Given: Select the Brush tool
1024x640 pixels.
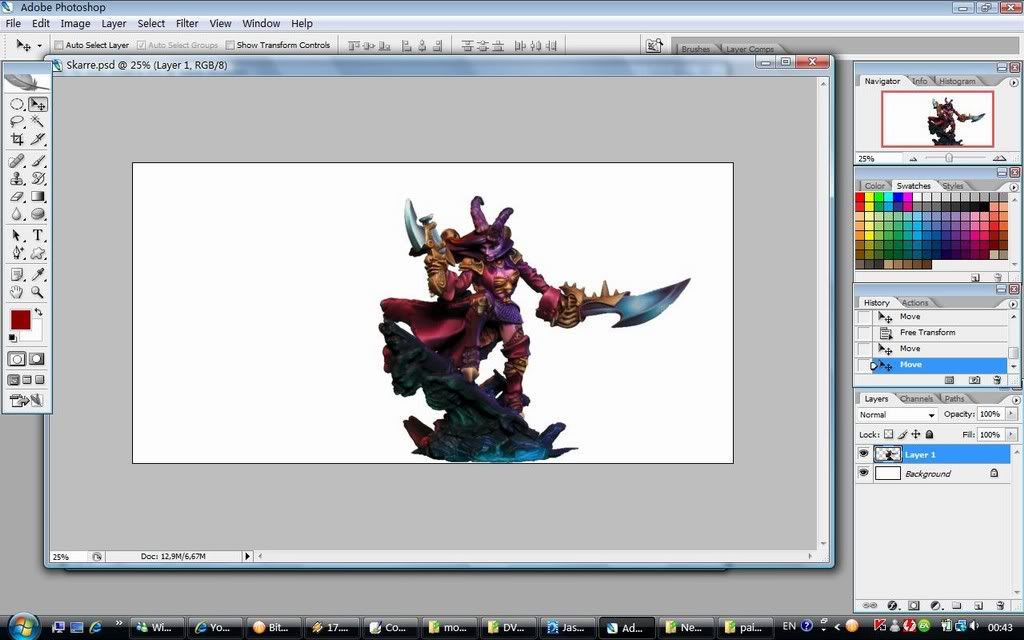Looking at the screenshot, I should pyautogui.click(x=37, y=161).
